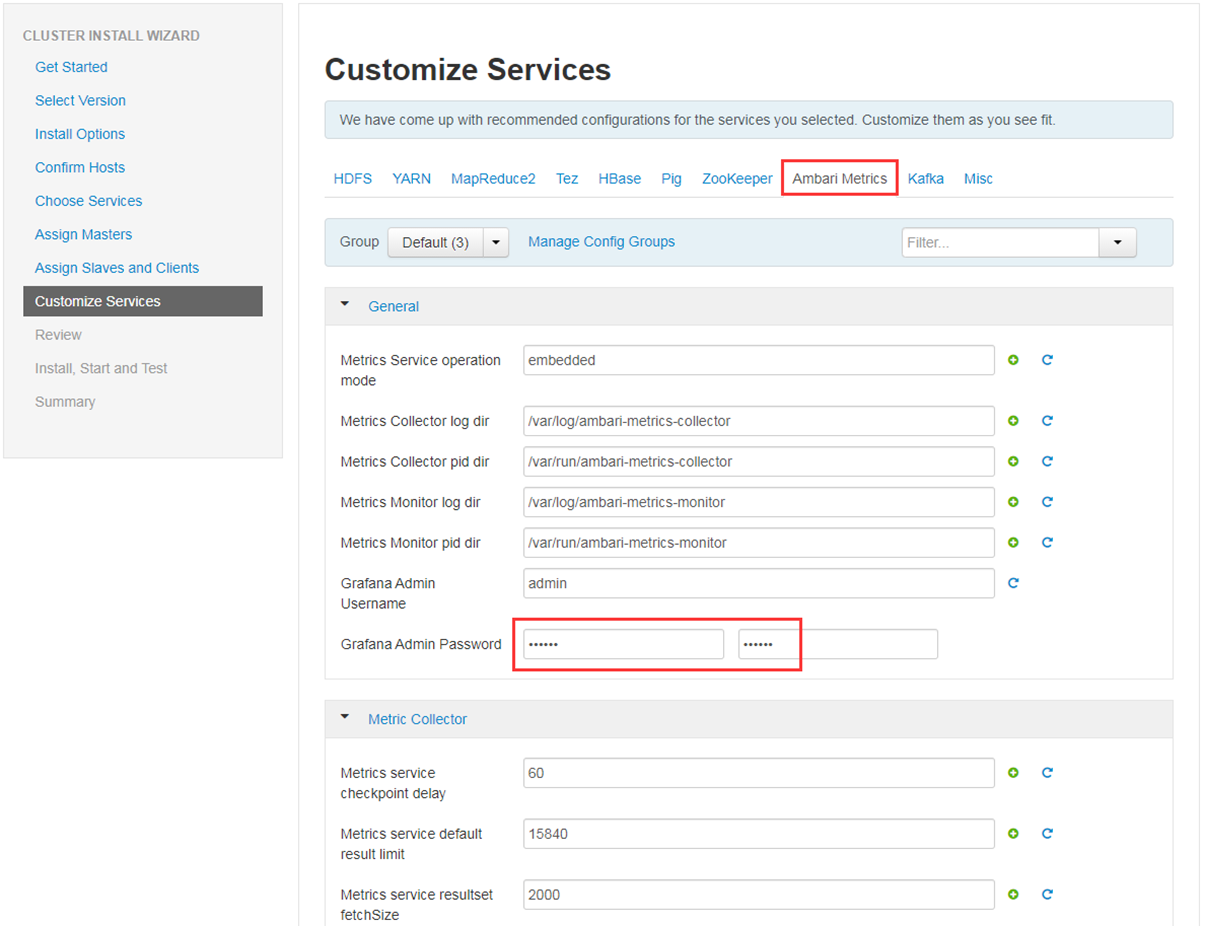
Task: Switch to the Misc tab
Action: click(978, 179)
